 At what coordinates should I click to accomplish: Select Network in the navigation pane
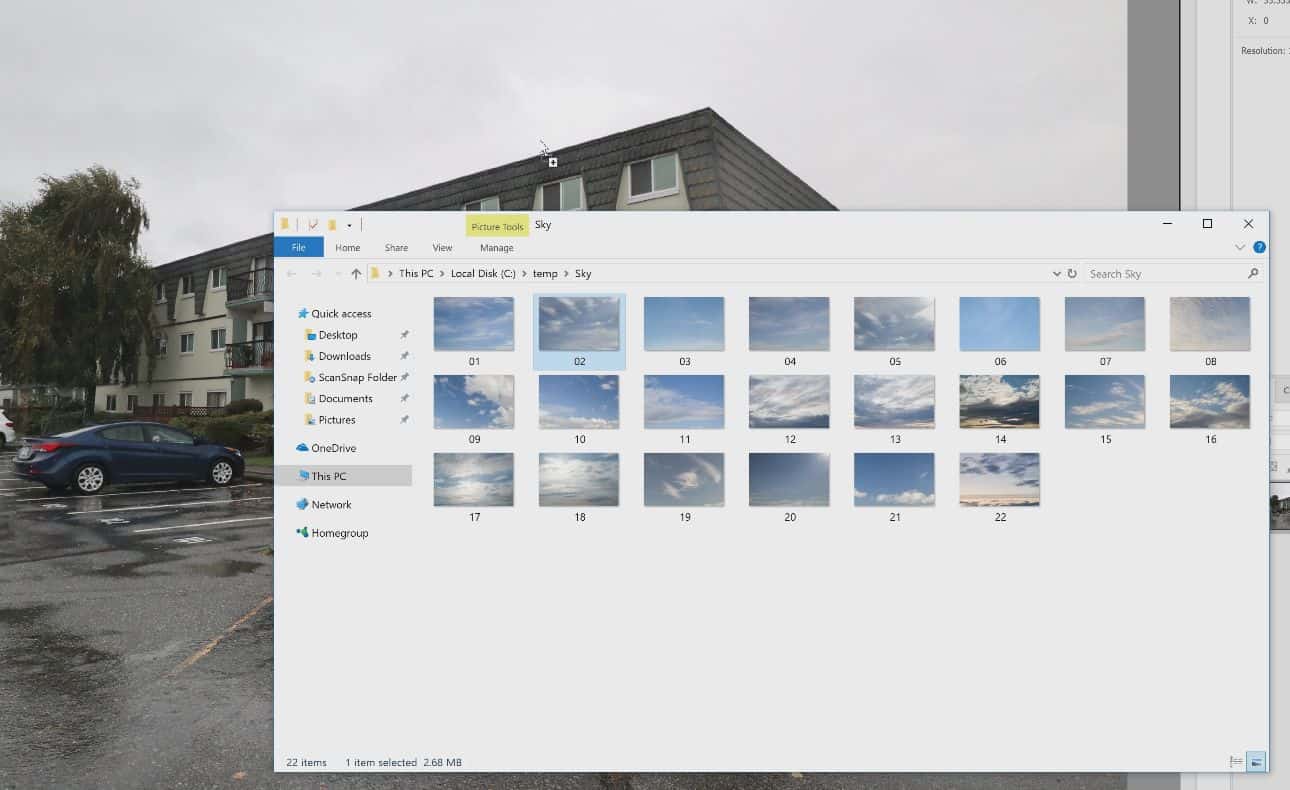tap(331, 505)
